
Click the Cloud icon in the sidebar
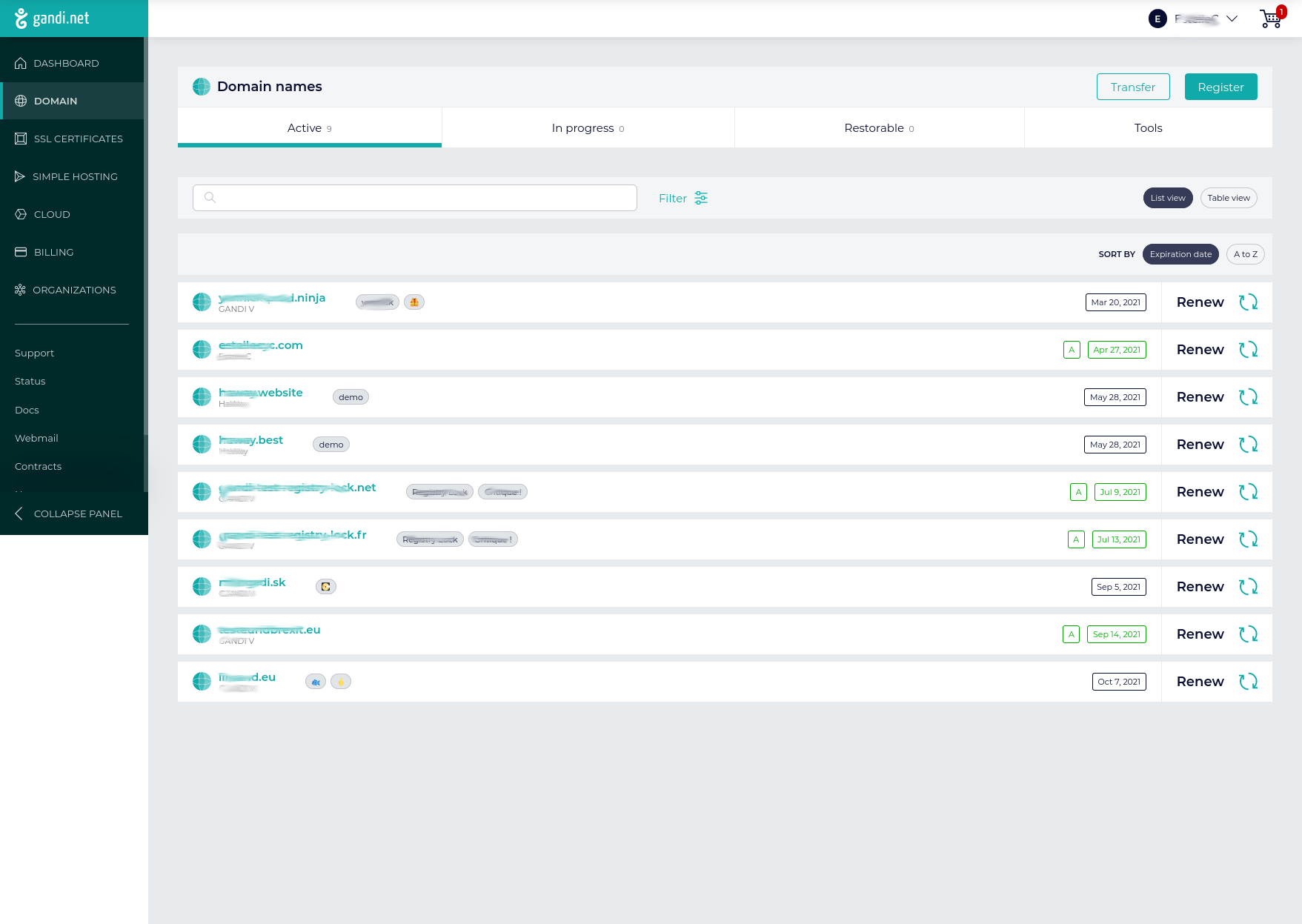coord(20,214)
